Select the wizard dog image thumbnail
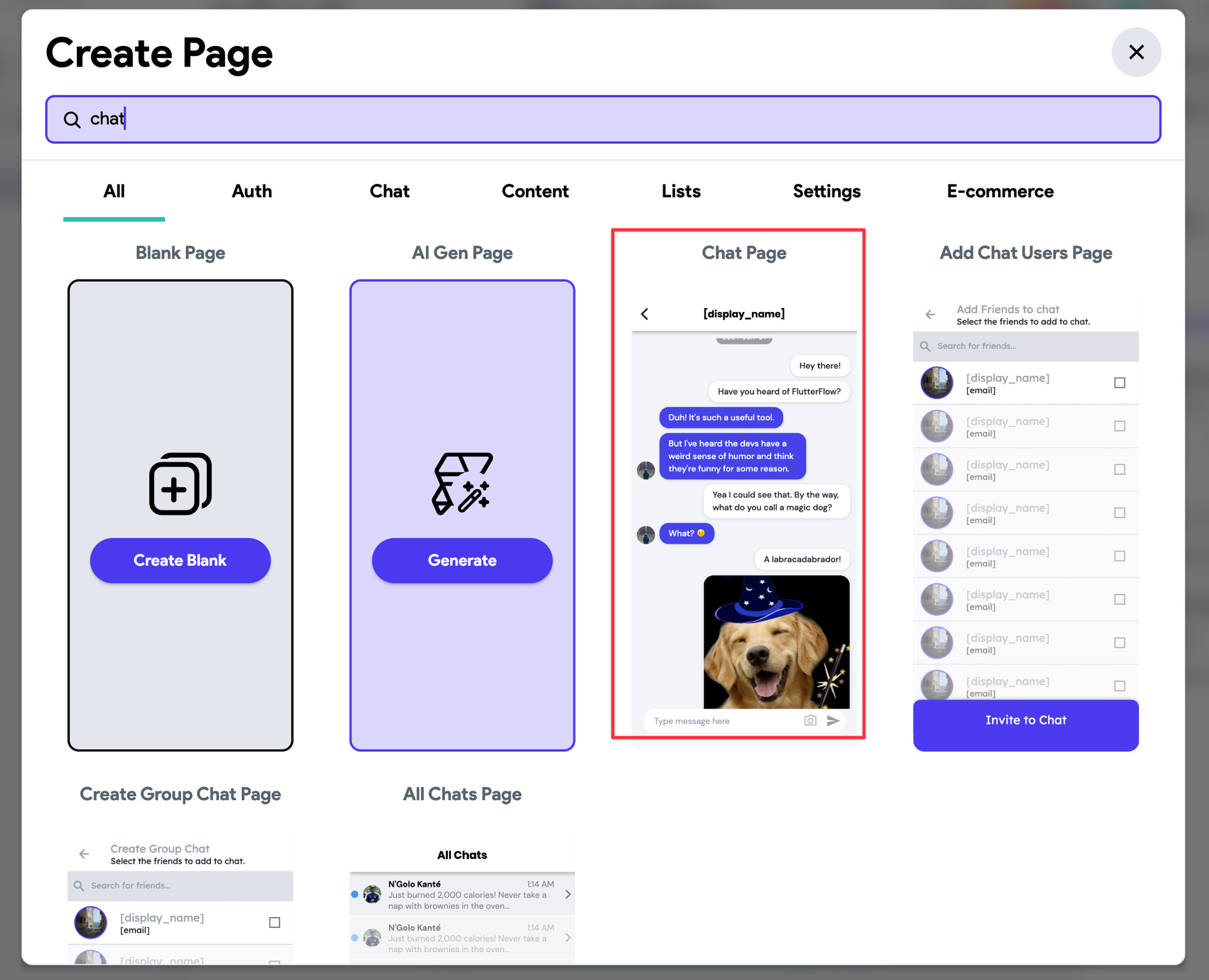 coord(776,642)
